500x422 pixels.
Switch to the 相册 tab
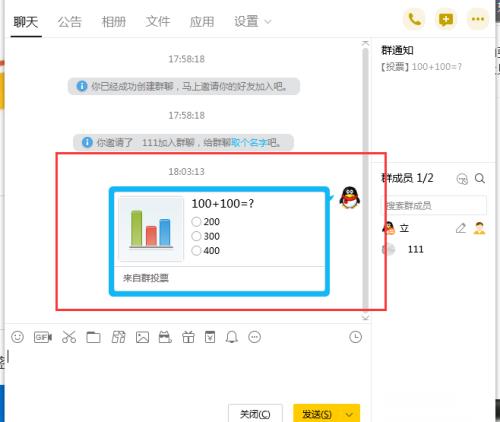point(114,22)
